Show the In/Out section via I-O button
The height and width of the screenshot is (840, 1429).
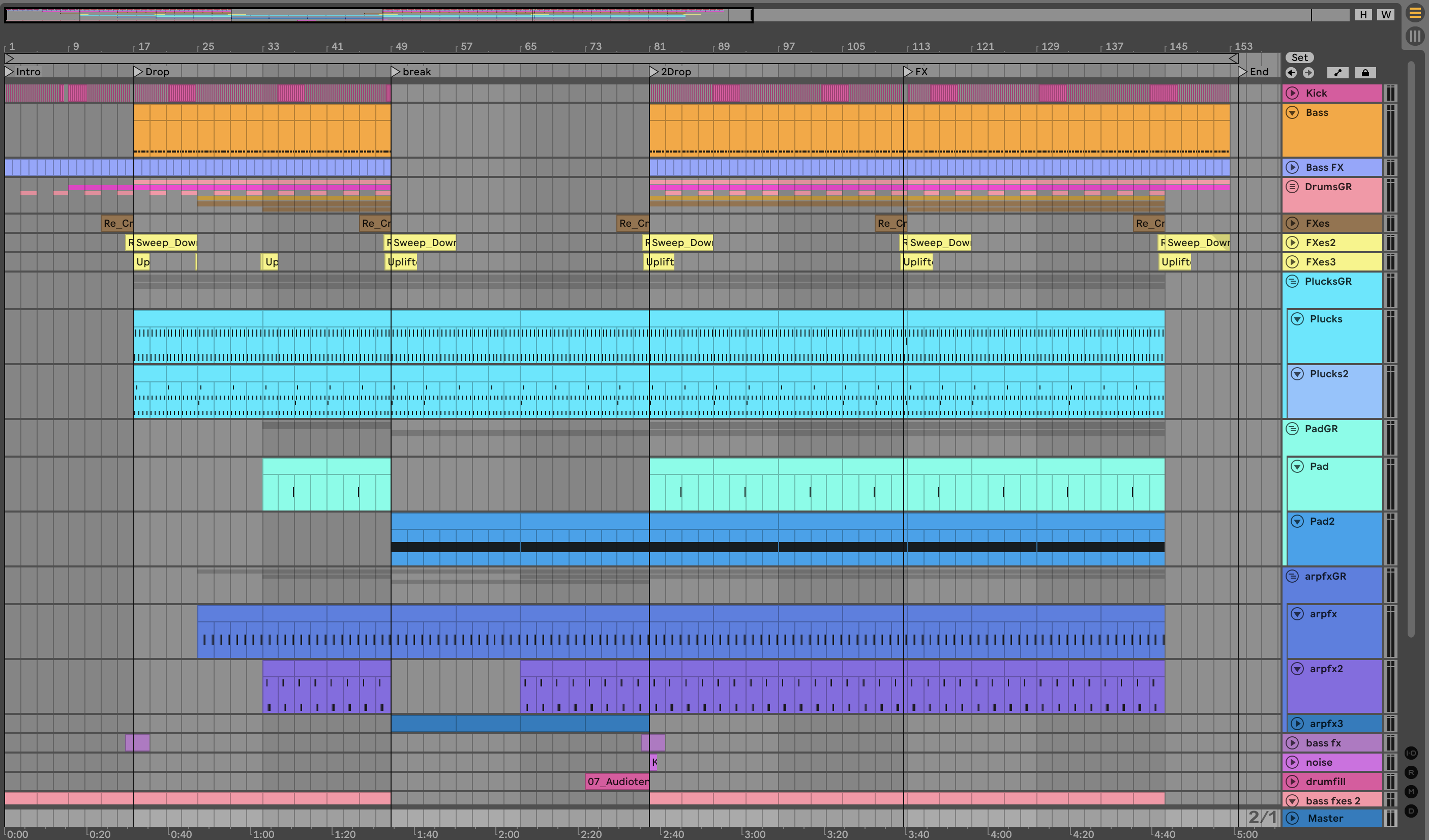[x=1411, y=753]
